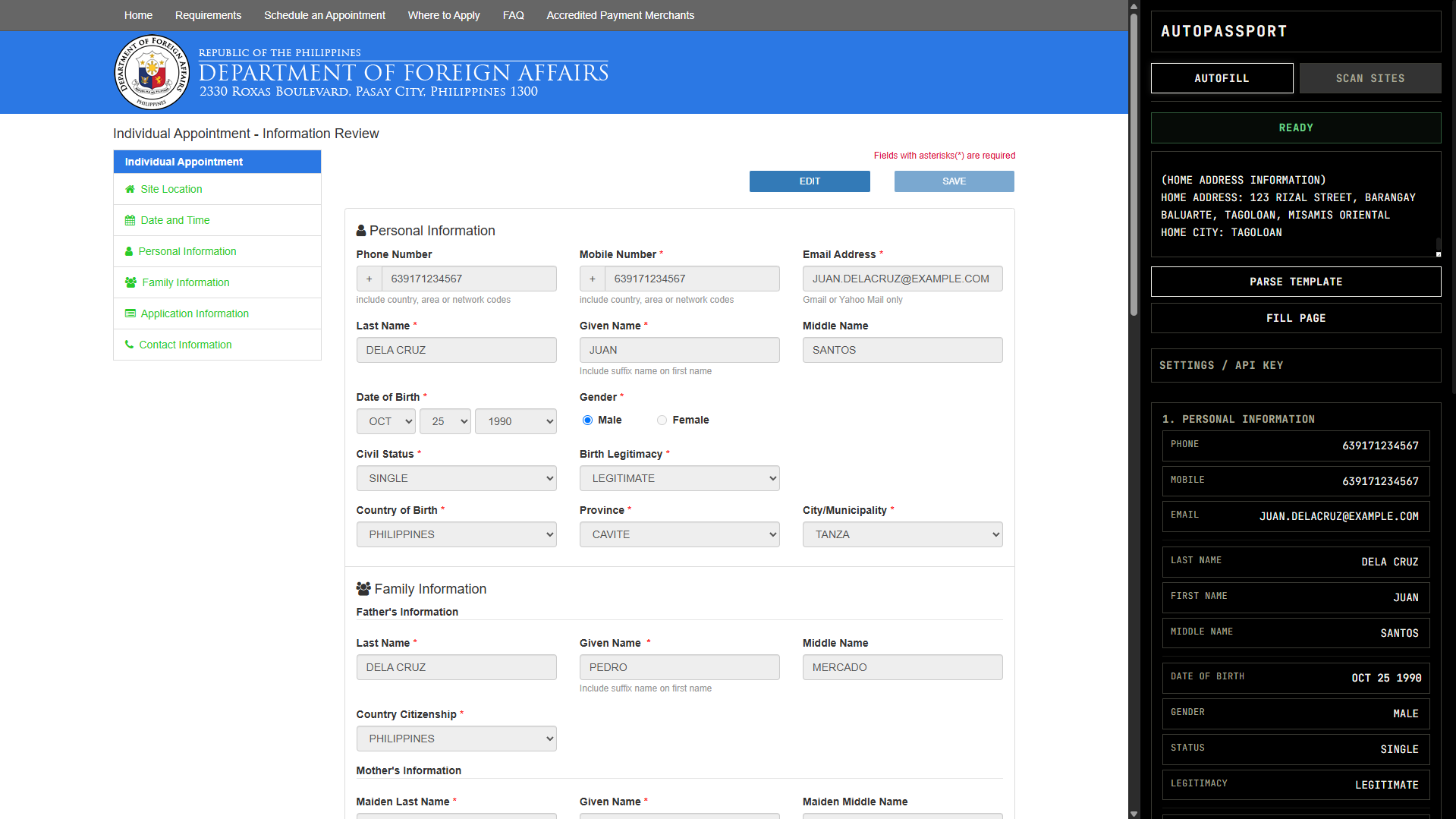1456x819 pixels.
Task: Open SETTINGS / API KEY section
Action: coord(1296,365)
